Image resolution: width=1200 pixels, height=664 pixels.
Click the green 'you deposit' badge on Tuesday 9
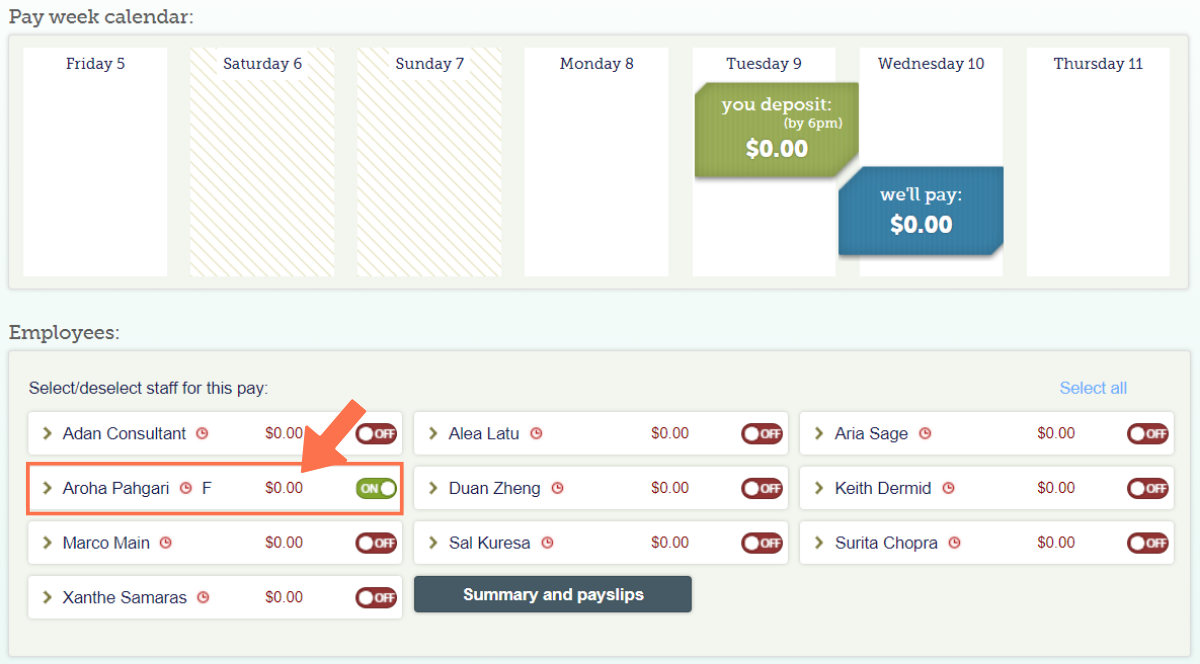point(776,128)
